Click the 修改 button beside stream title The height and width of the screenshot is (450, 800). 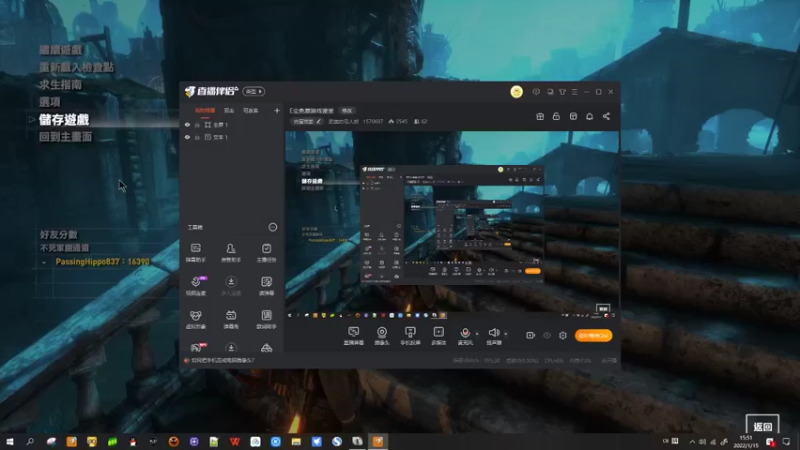point(347,111)
